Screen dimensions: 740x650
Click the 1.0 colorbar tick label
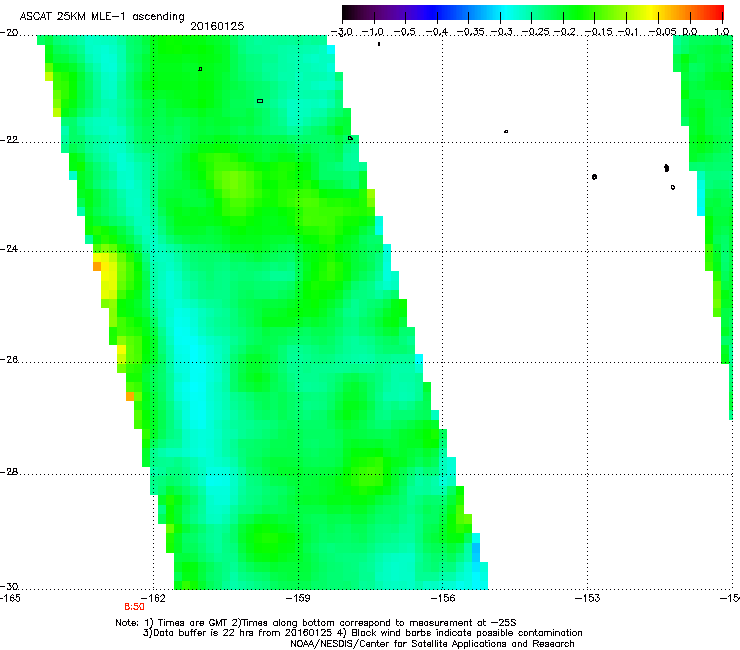(722, 32)
